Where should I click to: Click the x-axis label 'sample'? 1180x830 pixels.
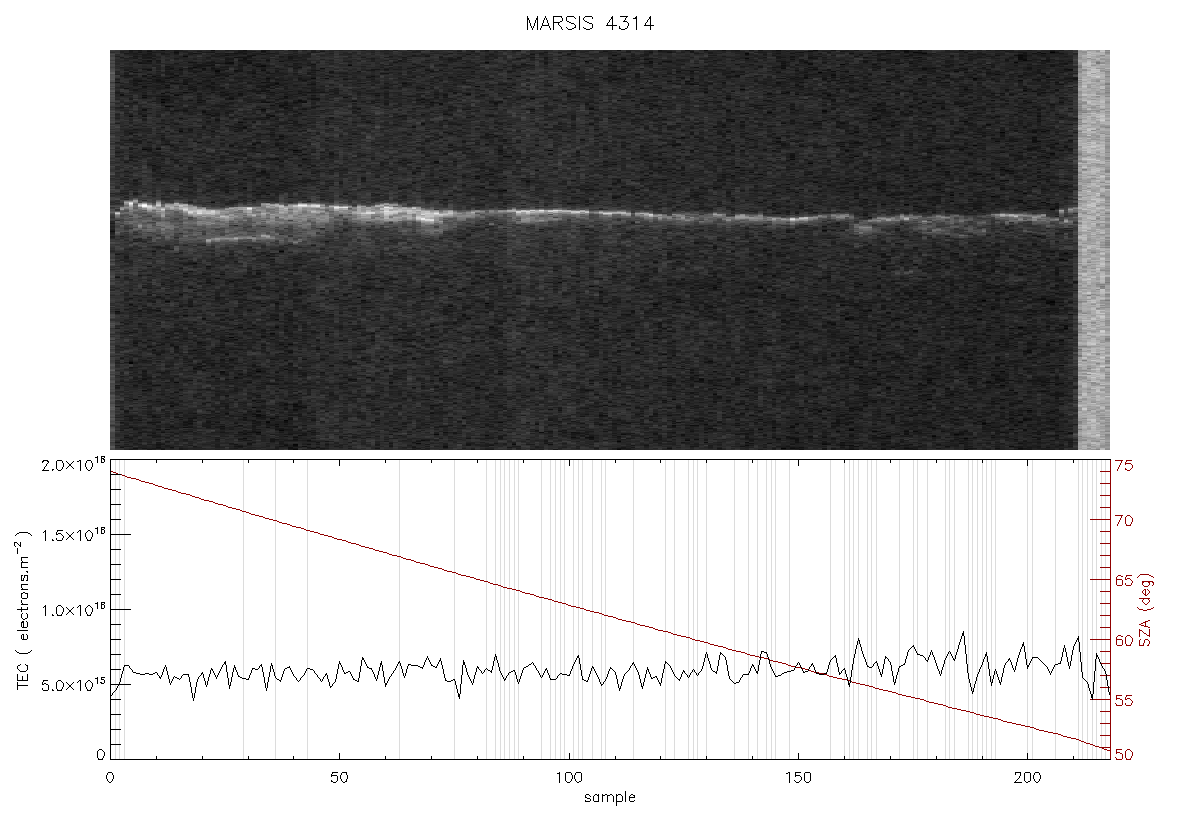pos(610,798)
